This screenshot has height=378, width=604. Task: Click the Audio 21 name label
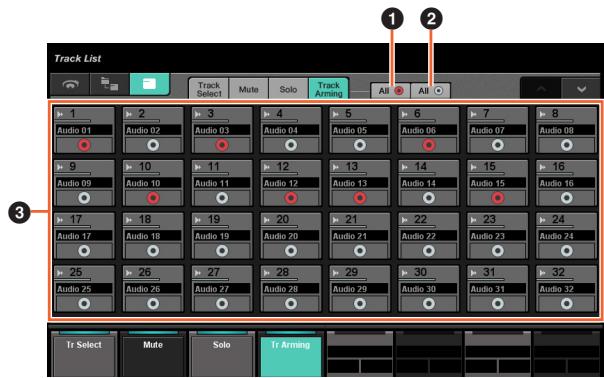coord(360,236)
